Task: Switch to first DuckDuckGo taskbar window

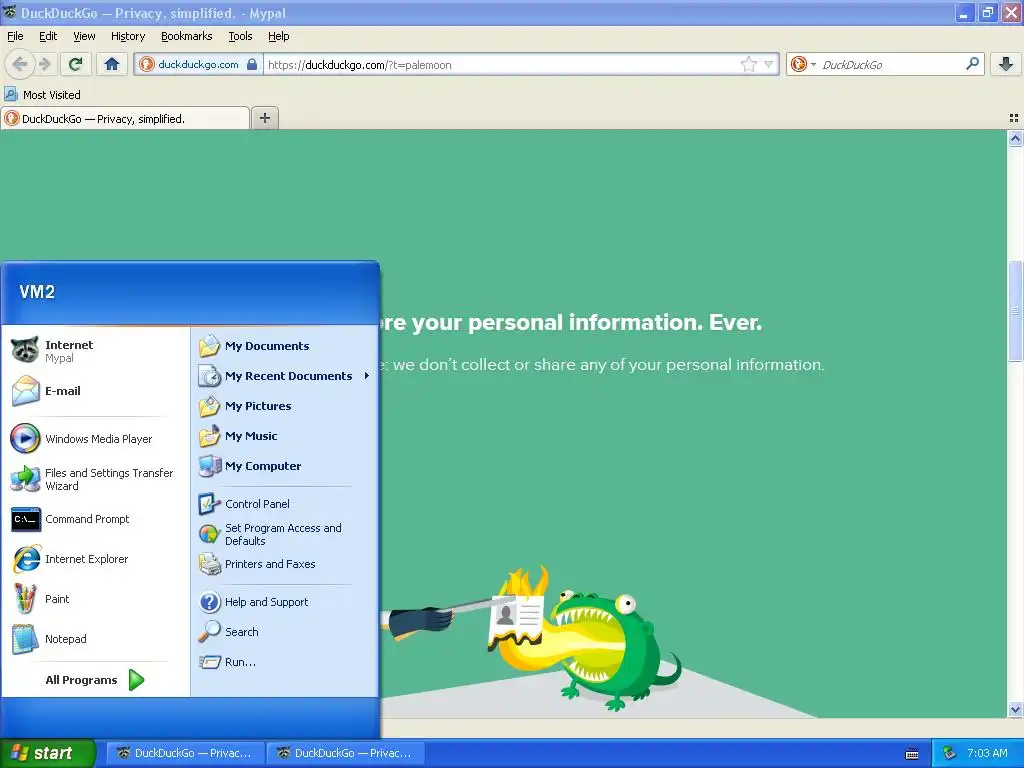Action: pyautogui.click(x=185, y=753)
